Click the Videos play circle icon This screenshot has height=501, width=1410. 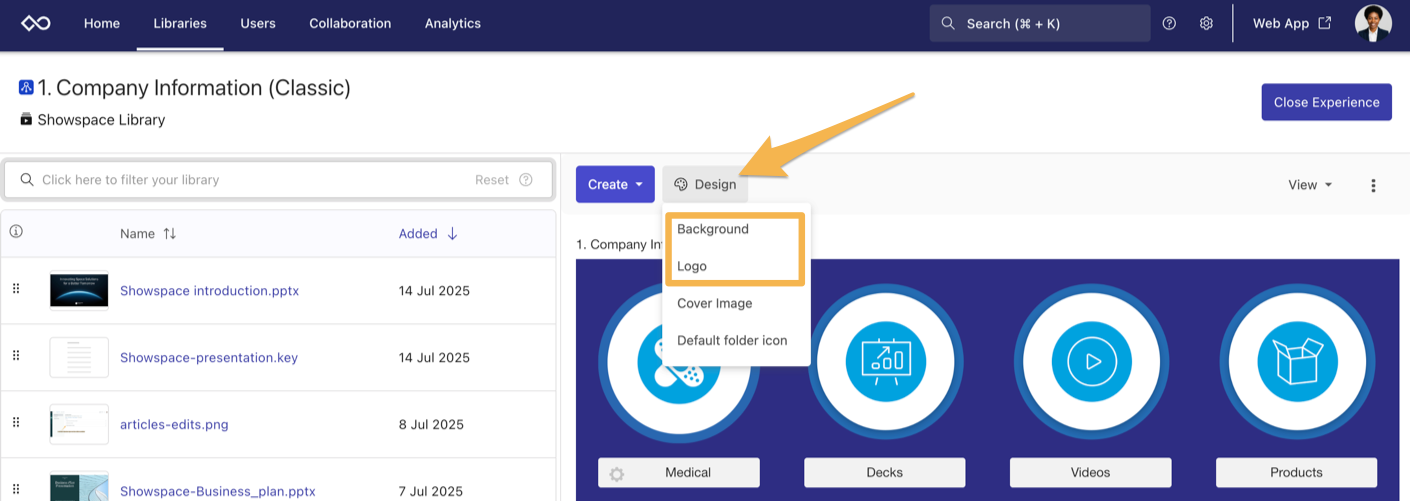(1091, 361)
